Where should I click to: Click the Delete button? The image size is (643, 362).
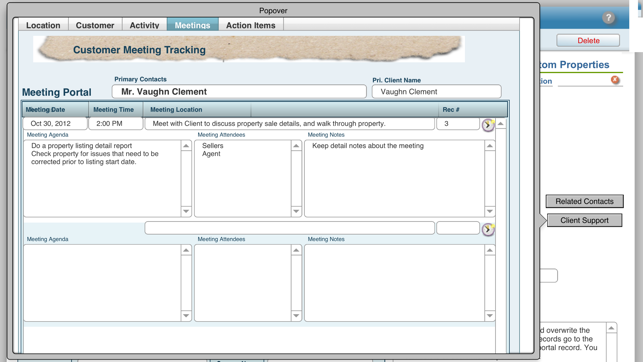coord(588,41)
